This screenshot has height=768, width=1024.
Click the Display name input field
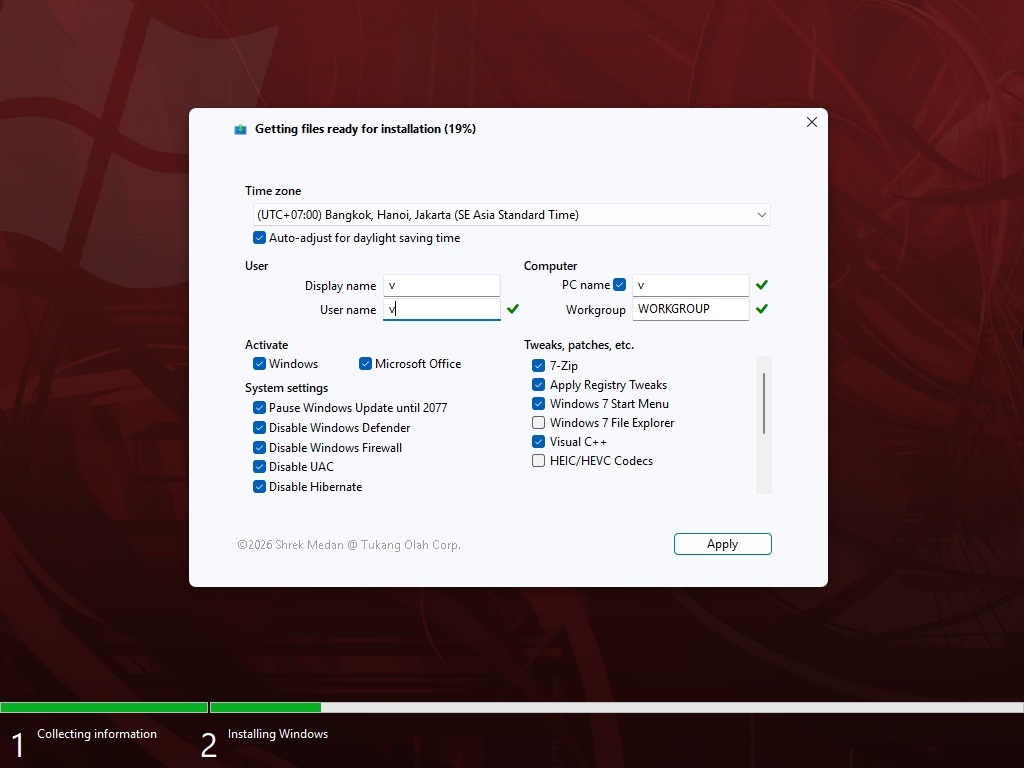(x=441, y=285)
